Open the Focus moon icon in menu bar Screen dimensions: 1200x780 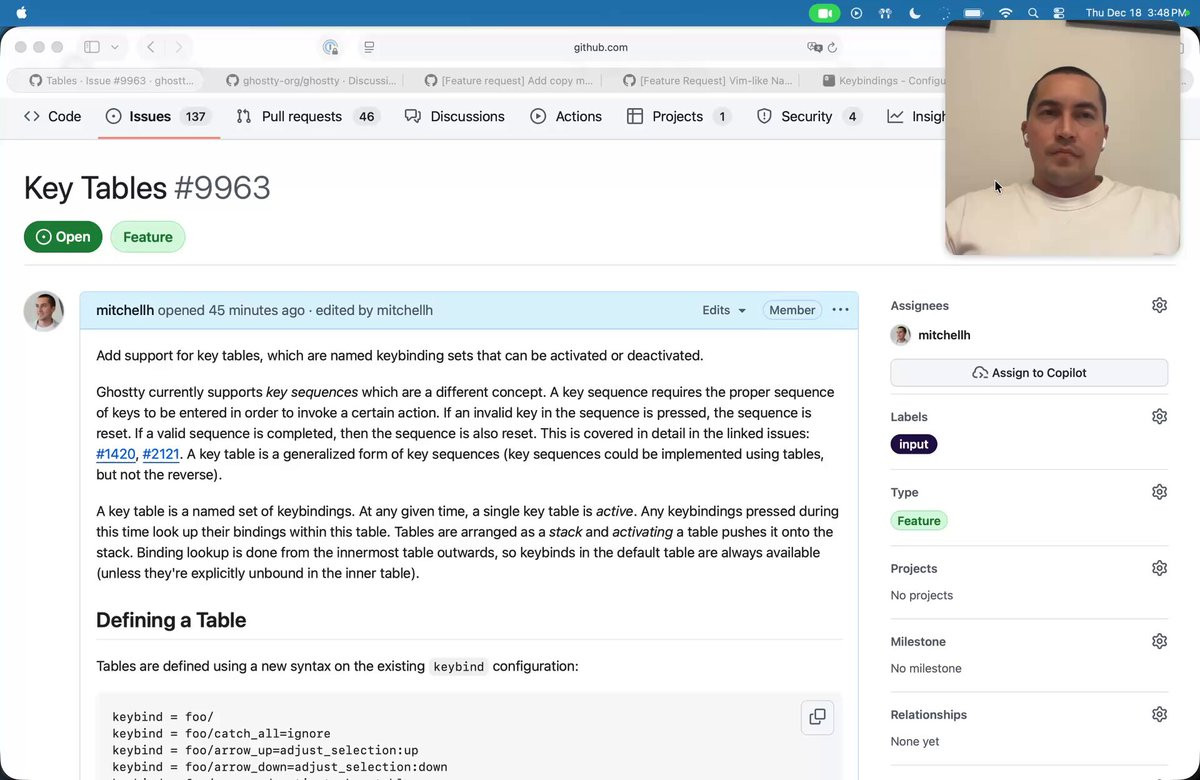coord(914,13)
